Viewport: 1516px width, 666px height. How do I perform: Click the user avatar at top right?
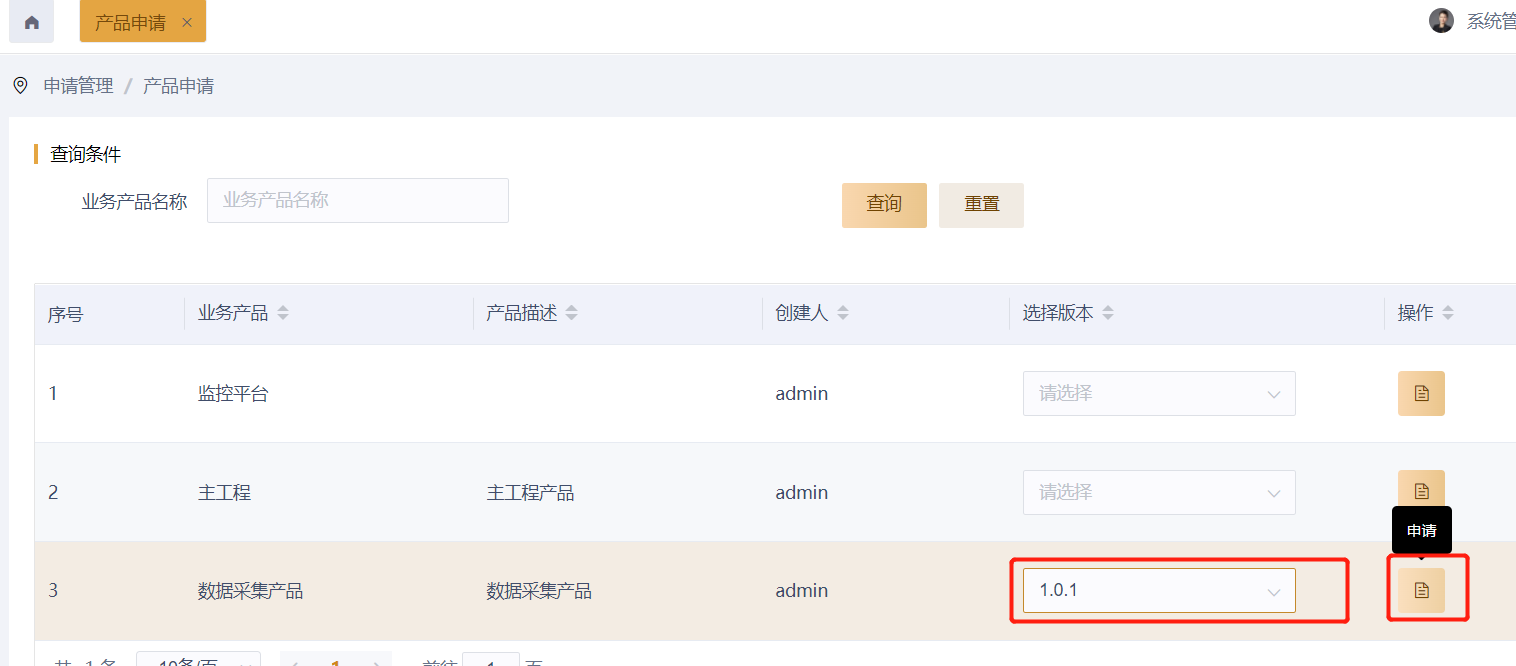click(x=1441, y=21)
